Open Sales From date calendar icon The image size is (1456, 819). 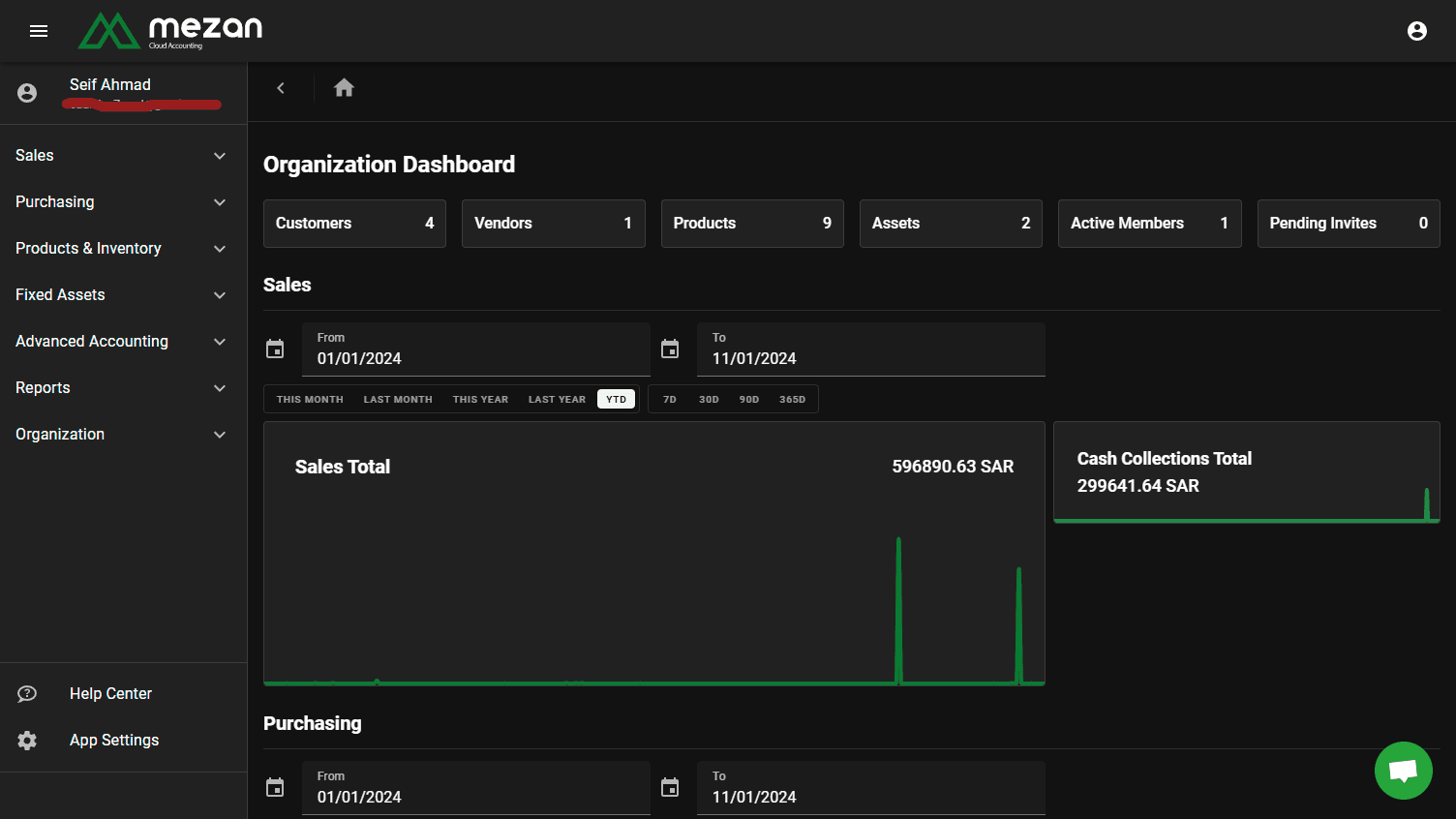(275, 349)
